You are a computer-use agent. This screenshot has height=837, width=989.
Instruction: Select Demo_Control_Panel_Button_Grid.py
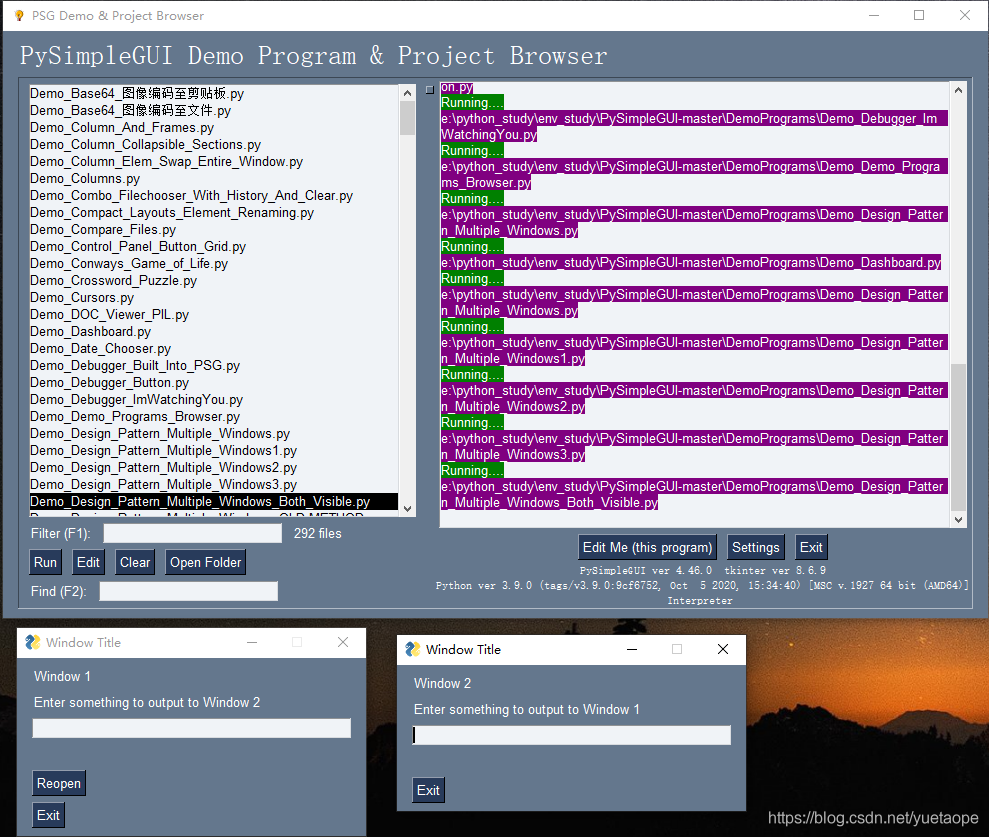click(x=214, y=247)
